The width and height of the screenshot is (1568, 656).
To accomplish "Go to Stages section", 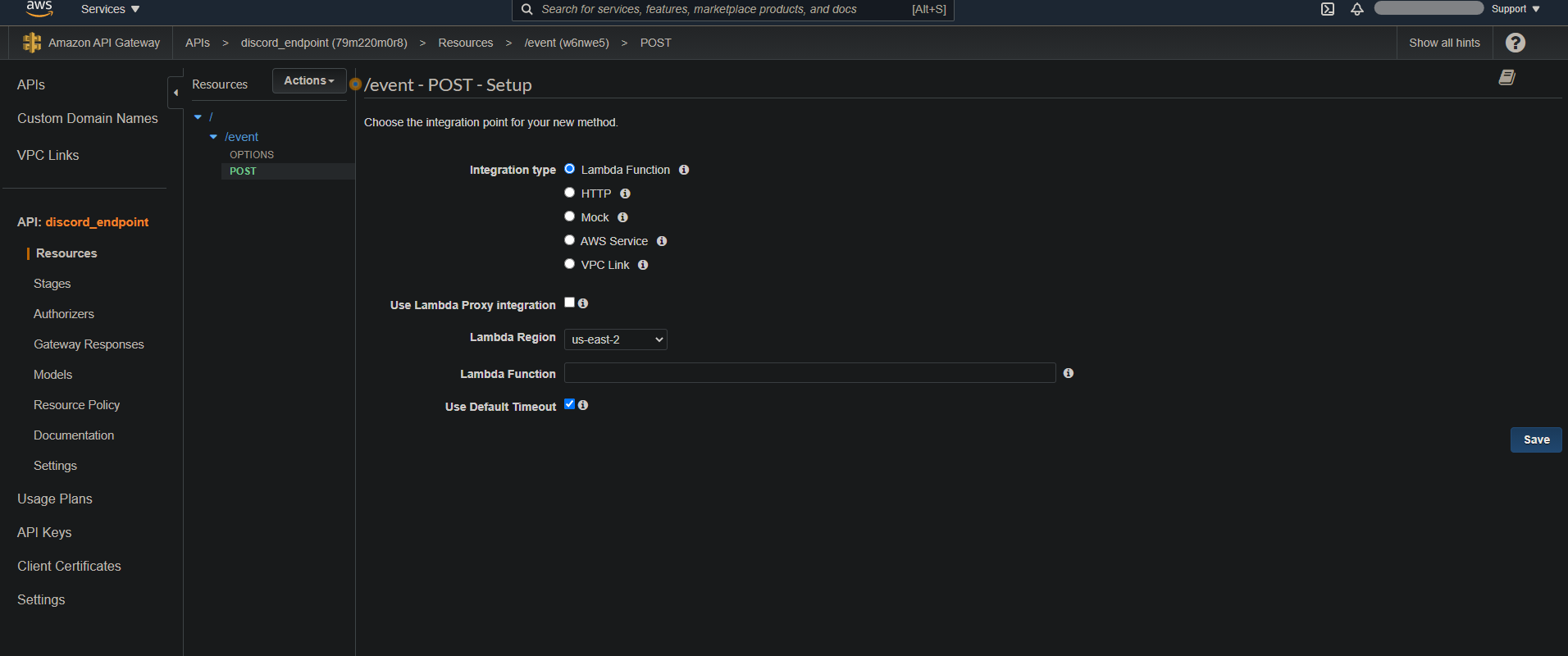I will point(52,284).
